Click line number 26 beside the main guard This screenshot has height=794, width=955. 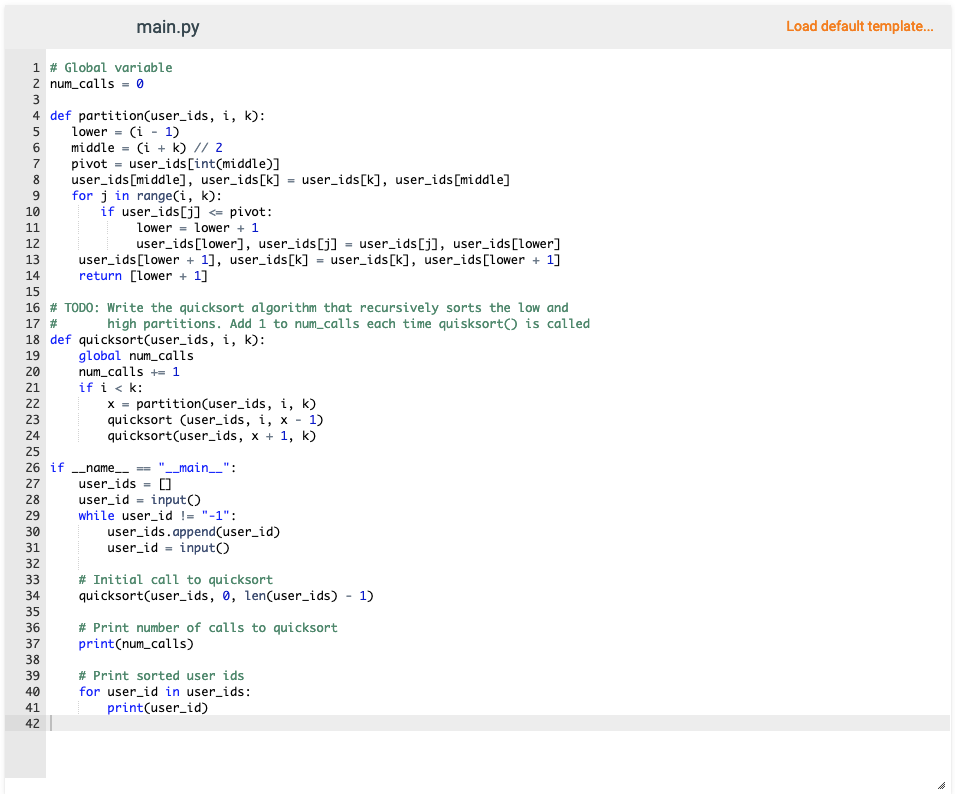(33, 467)
